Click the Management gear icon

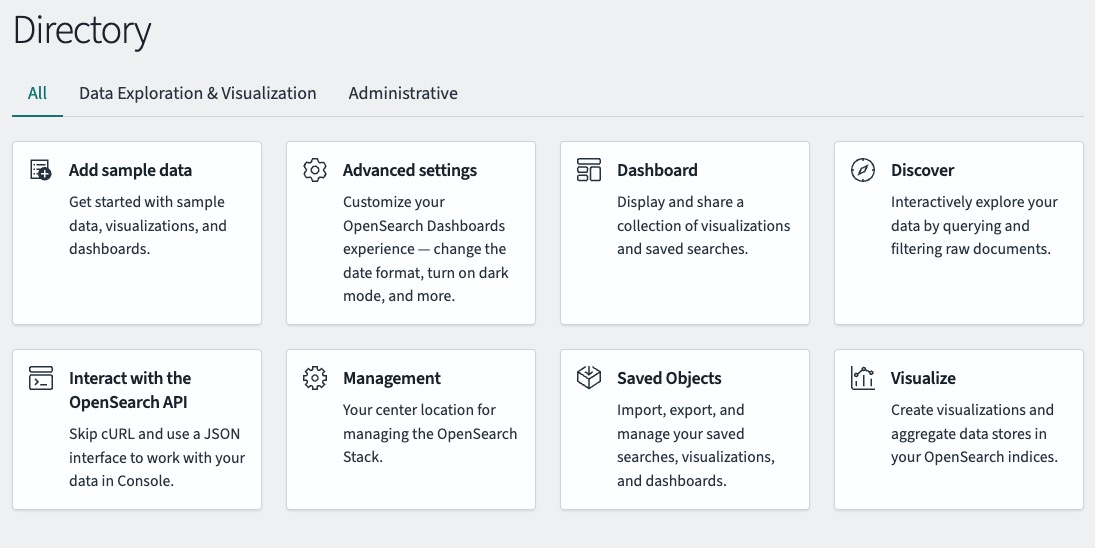click(x=315, y=378)
